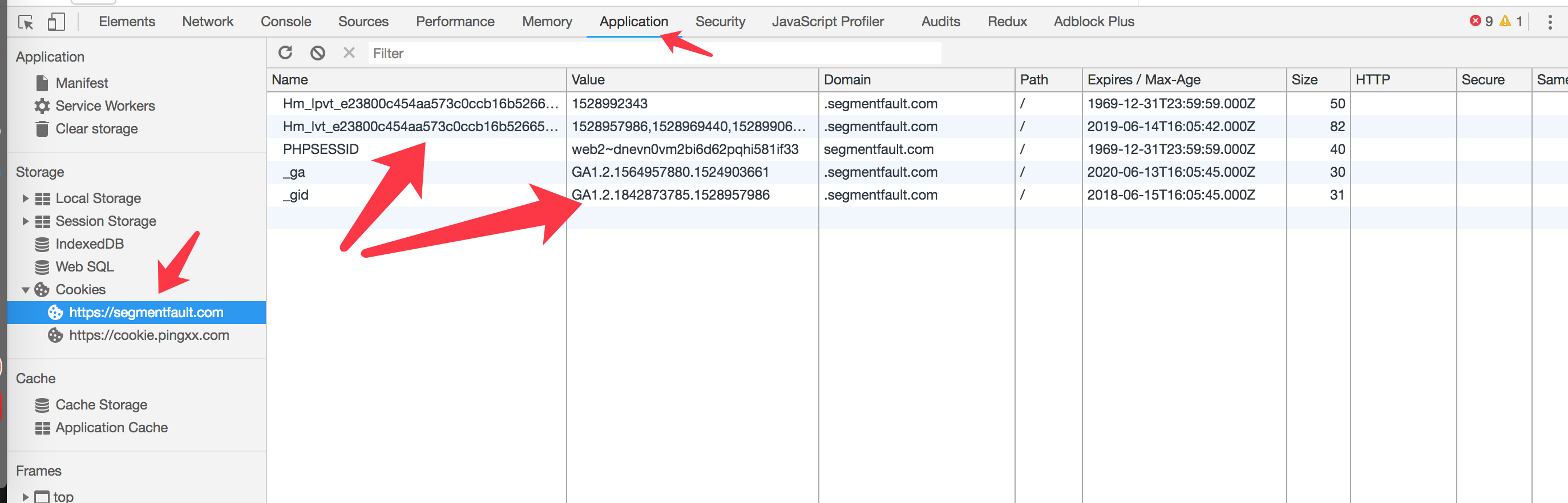Click the refresh cookies icon
Screen dimensions: 1568x503
(x=285, y=53)
